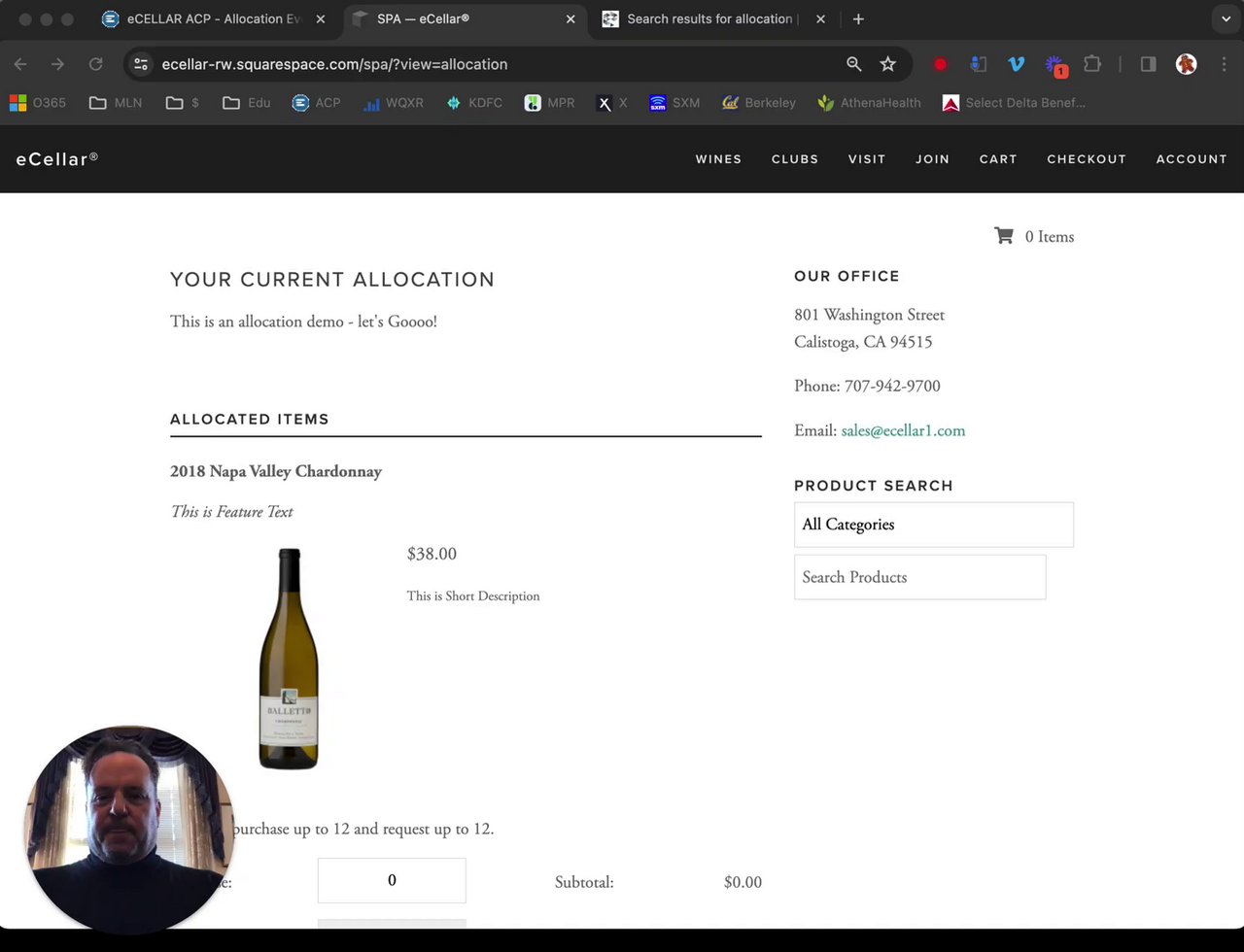Open 2018 Napa Valley Chardonnay product
The image size is (1244, 952).
tap(276, 471)
